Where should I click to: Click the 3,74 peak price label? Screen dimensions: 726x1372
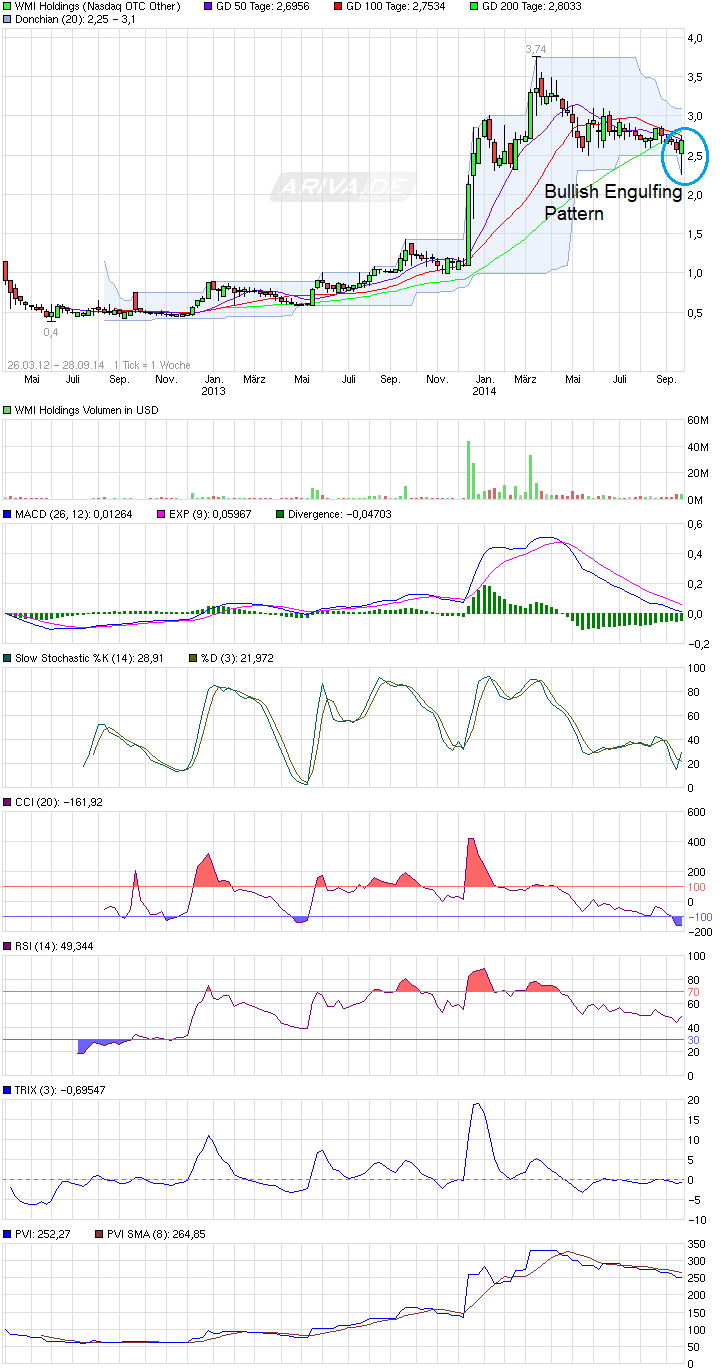538,48
